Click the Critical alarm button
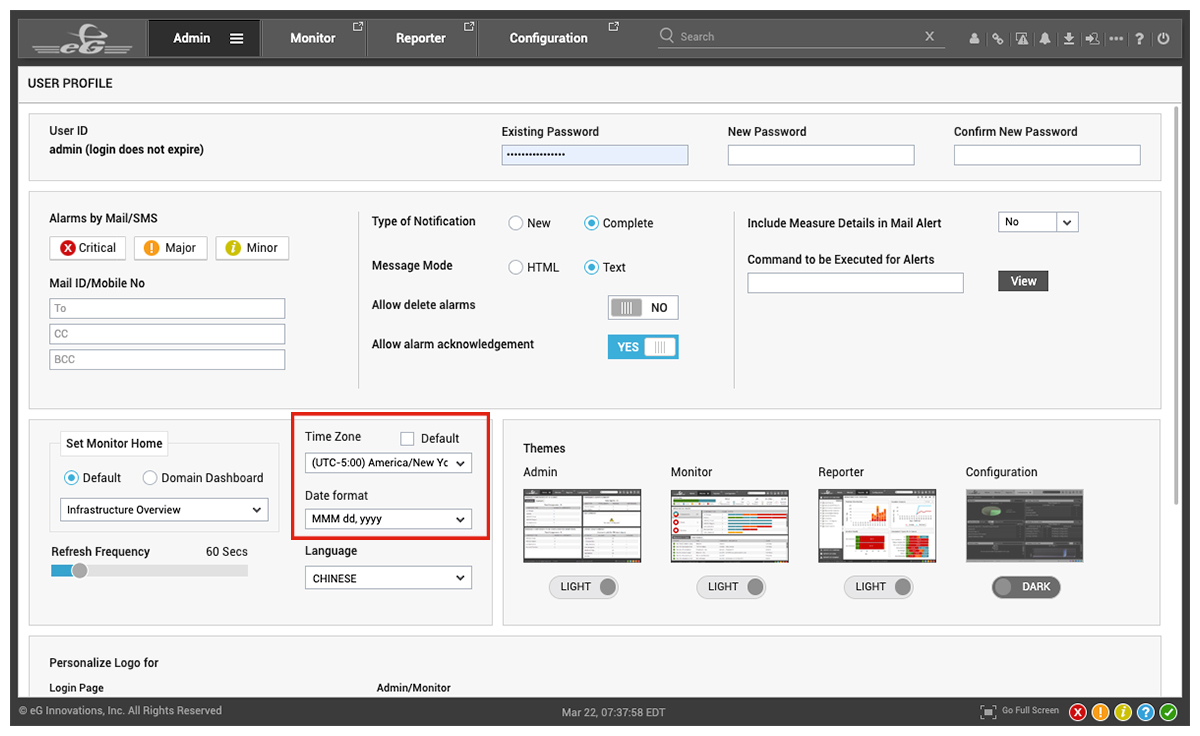Screen dimensions: 1200x736 point(87,248)
